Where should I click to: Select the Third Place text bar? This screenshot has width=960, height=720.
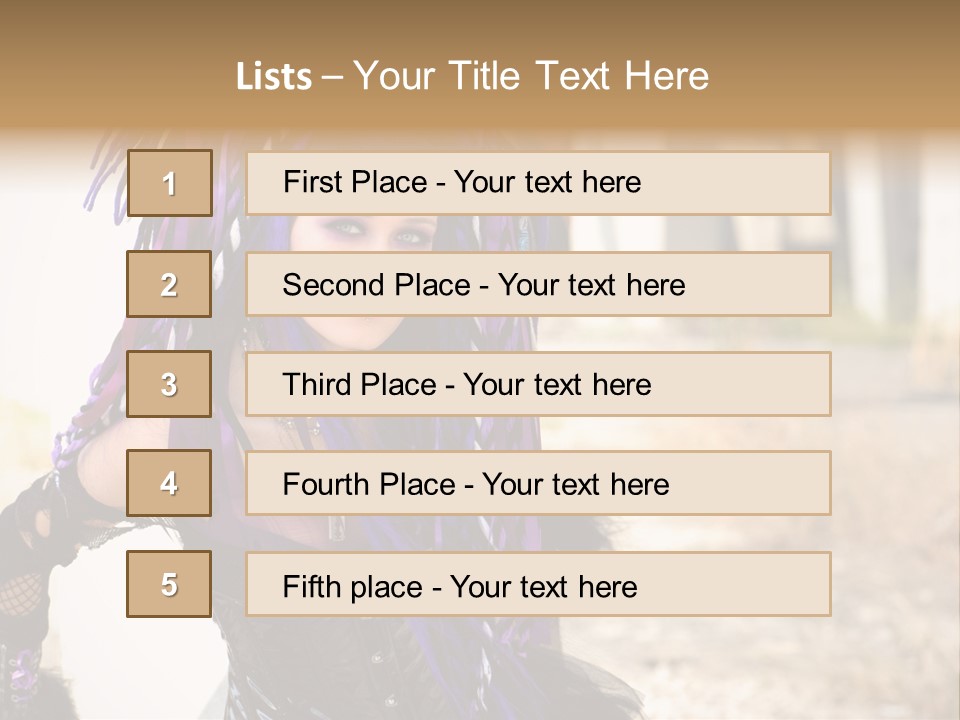[538, 384]
